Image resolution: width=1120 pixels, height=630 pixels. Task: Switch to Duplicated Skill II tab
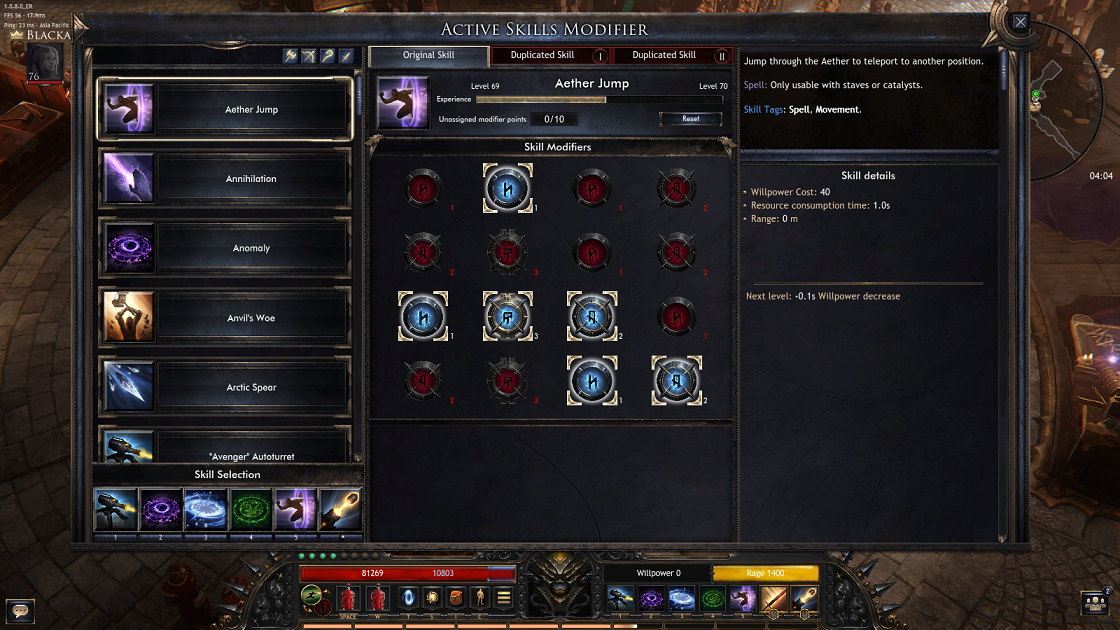tap(672, 55)
